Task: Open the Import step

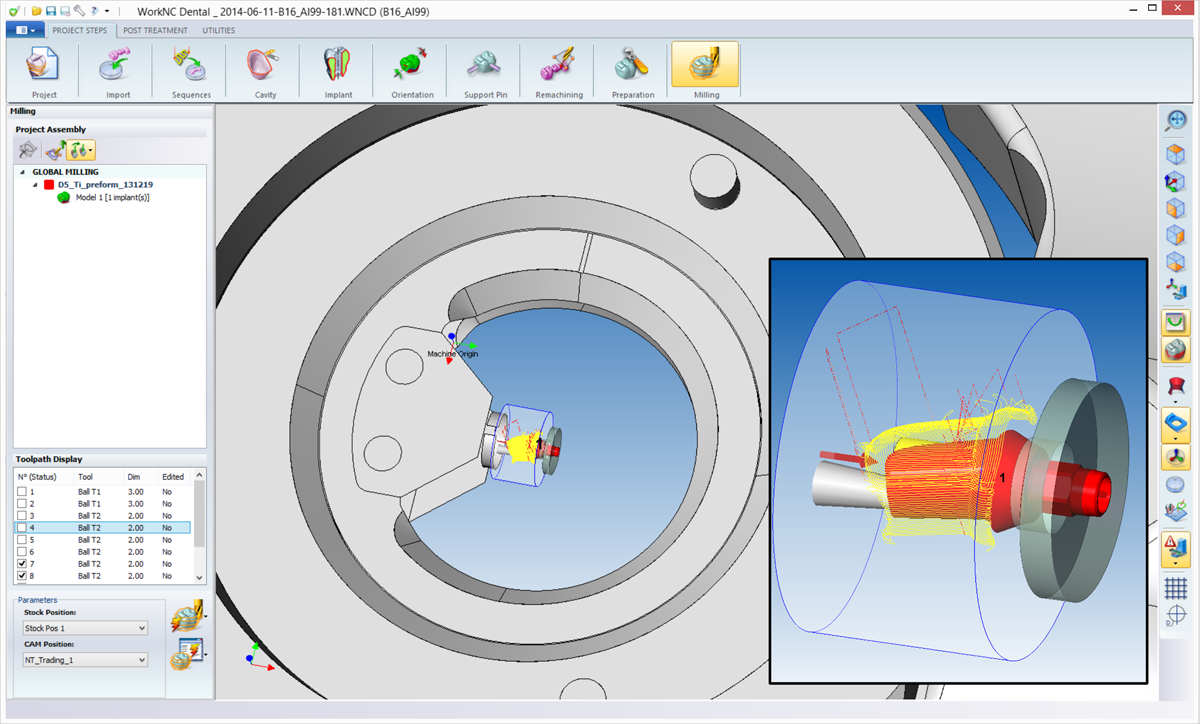Action: tap(118, 72)
